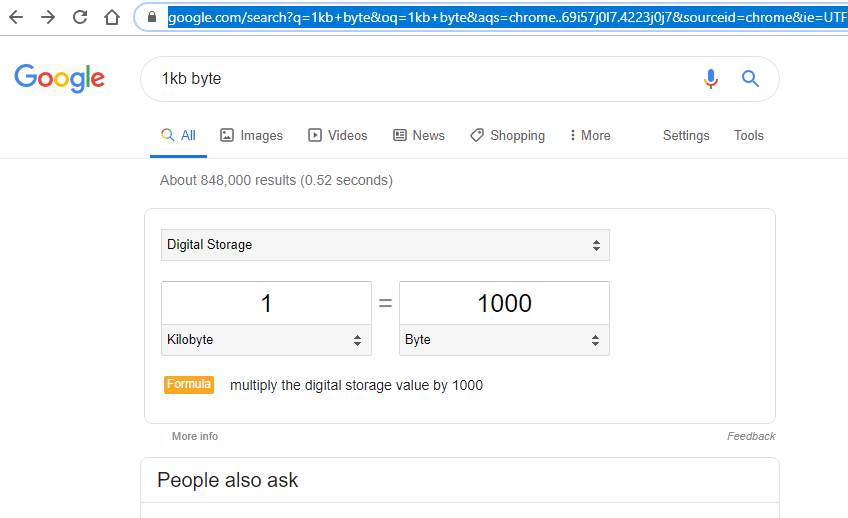Viewport: 848px width, 518px height.
Task: Open search Settings
Action: click(686, 135)
